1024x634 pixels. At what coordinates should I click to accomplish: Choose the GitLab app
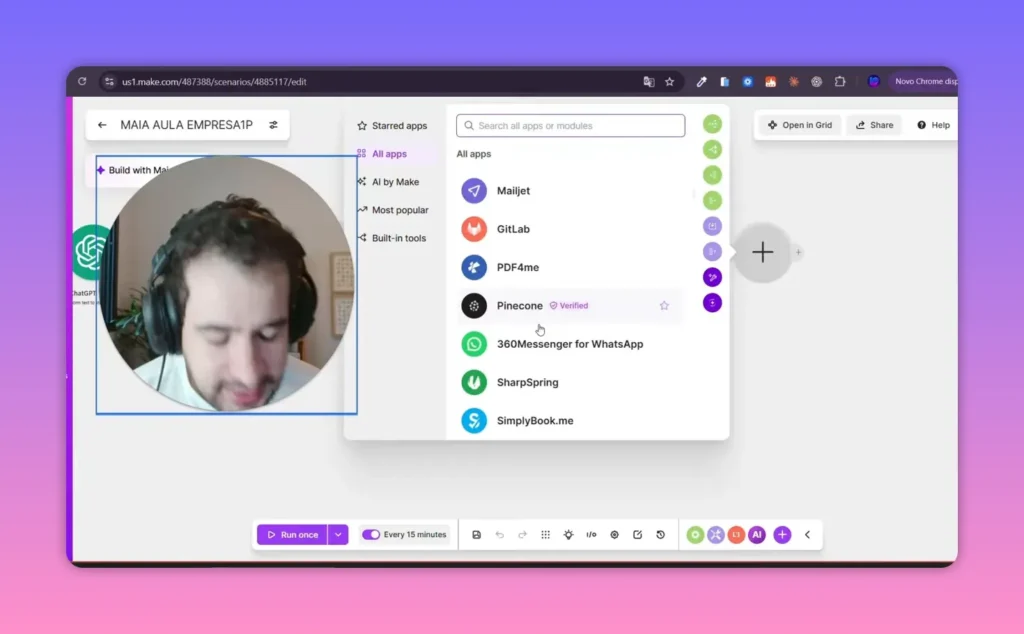coord(570,229)
